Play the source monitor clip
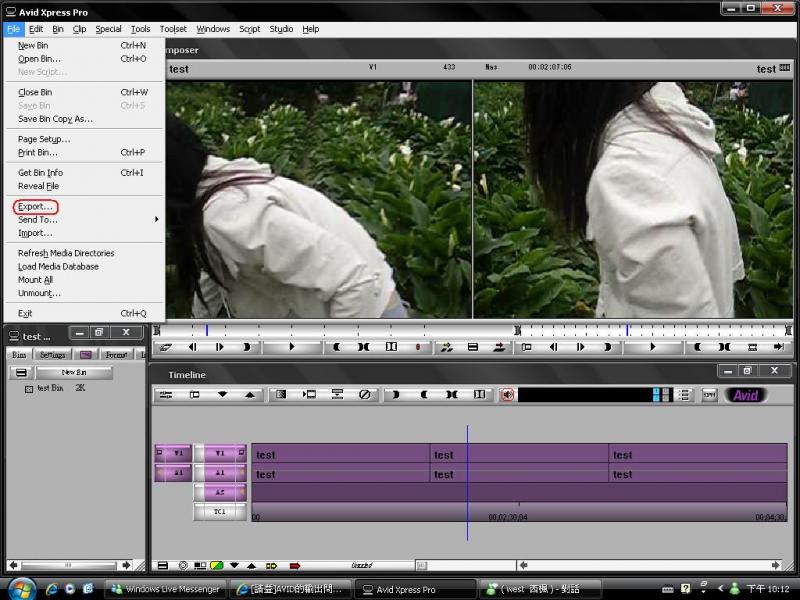 coord(292,347)
